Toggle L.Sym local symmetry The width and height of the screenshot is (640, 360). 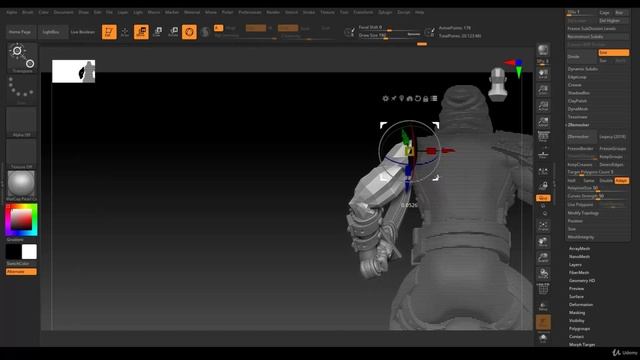point(543,171)
